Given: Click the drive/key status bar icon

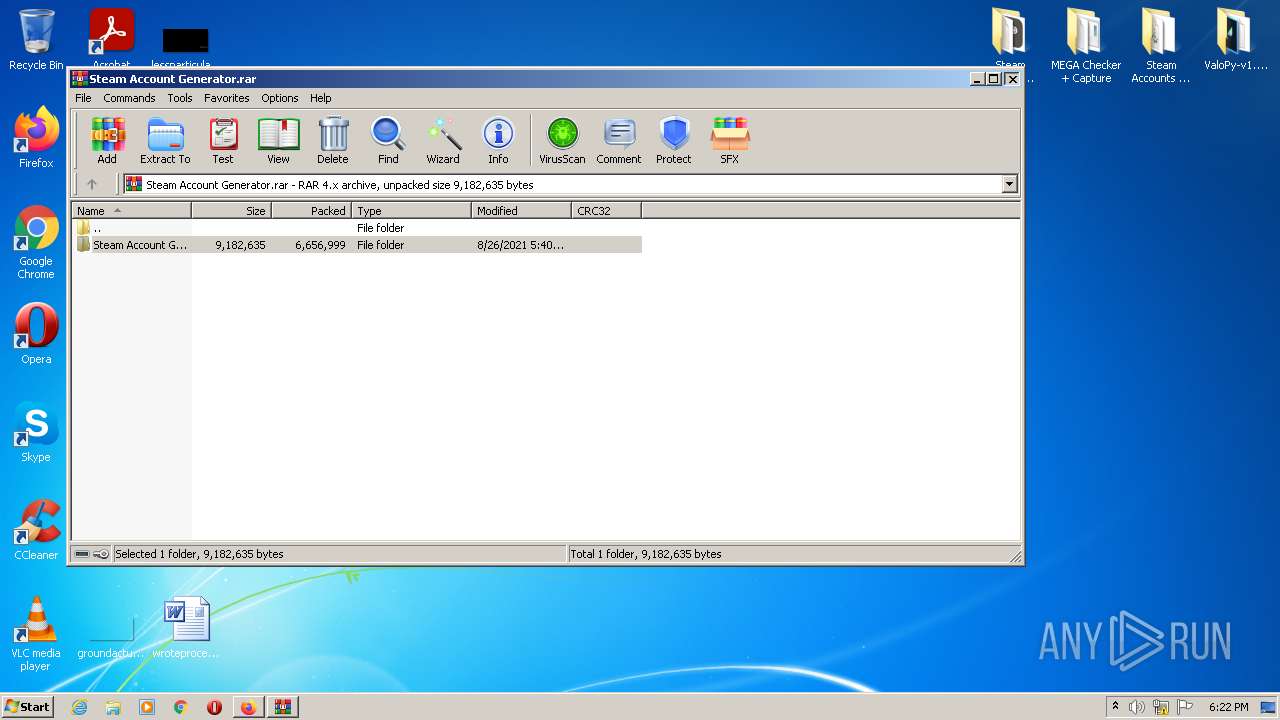Looking at the screenshot, I should (92, 554).
